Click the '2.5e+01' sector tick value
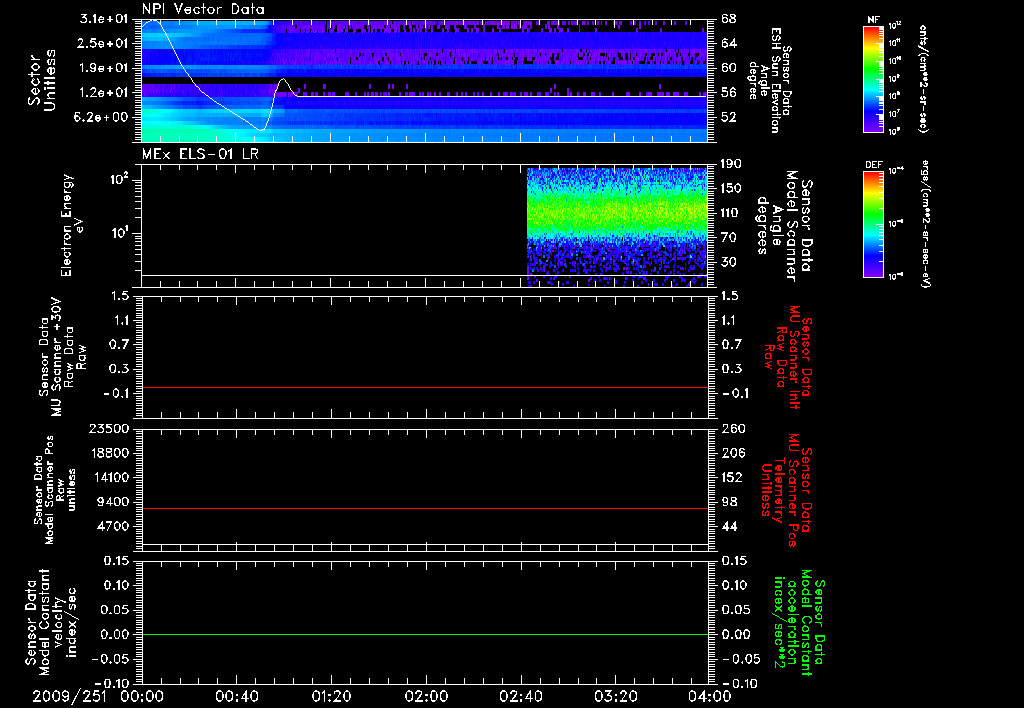Image resolution: width=1024 pixels, height=708 pixels. click(x=104, y=43)
